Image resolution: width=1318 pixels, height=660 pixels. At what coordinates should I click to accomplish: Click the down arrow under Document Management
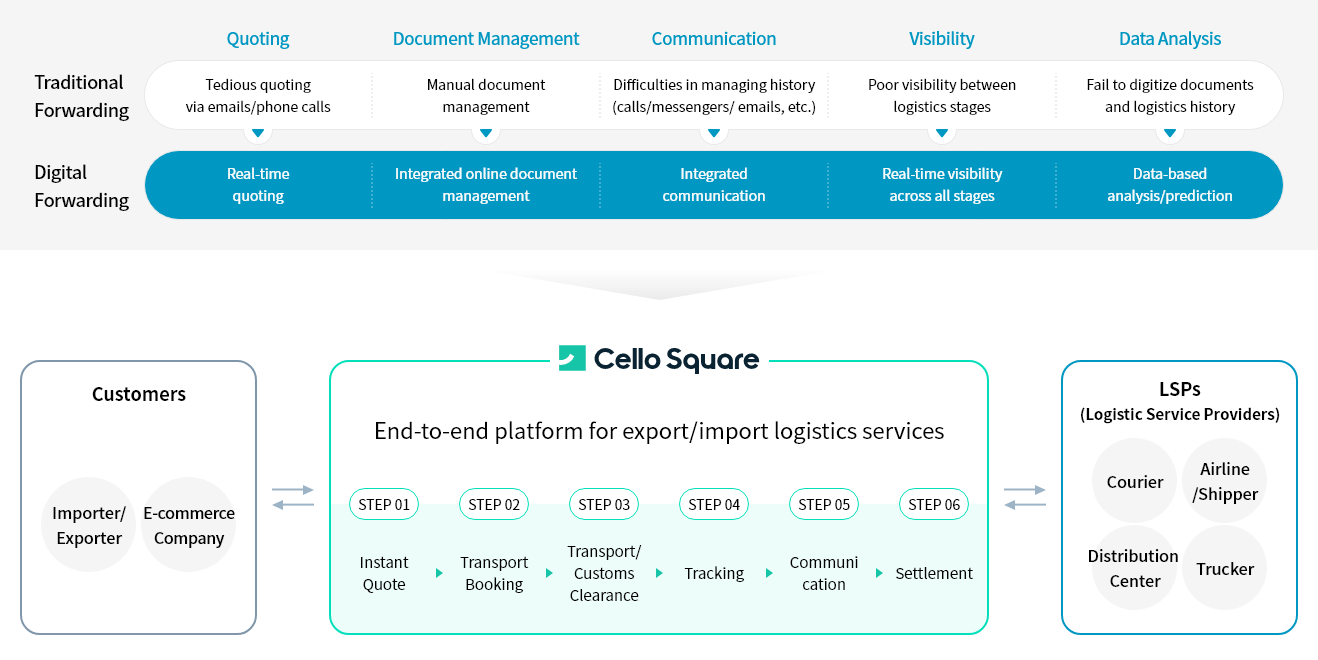pyautogui.click(x=486, y=133)
